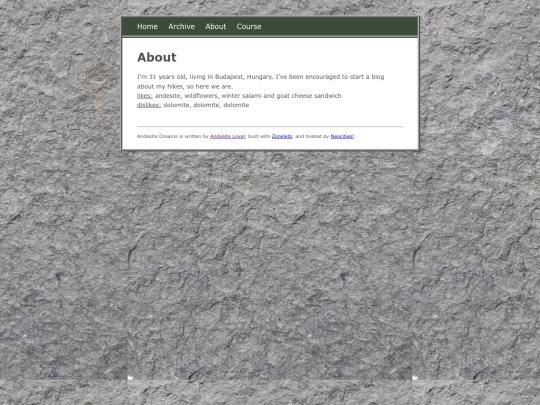Select the About nav item
Screen dimensions: 540x405
[216, 27]
